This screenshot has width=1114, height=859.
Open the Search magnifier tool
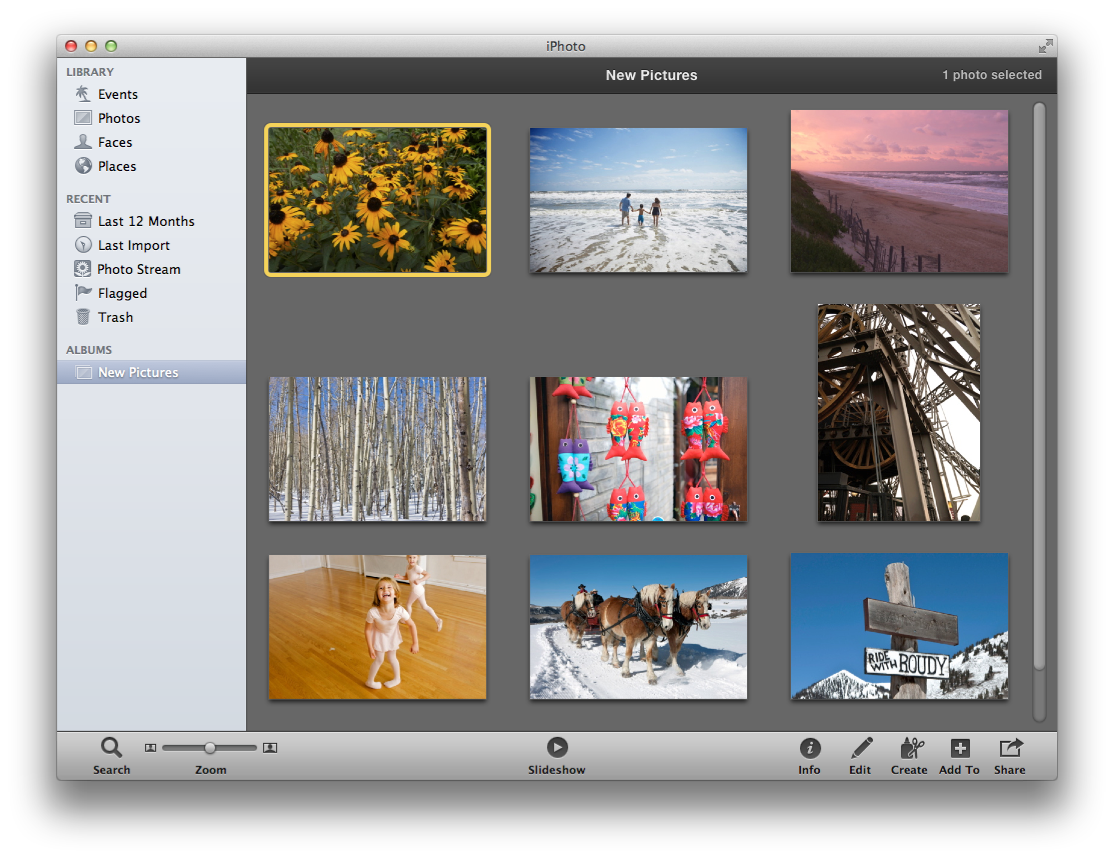[111, 747]
